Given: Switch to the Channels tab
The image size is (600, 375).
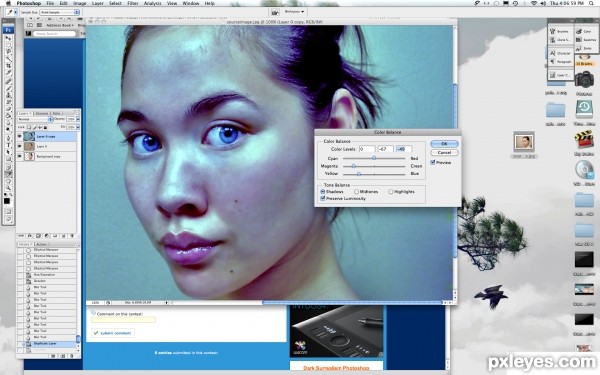Looking at the screenshot, I should point(42,114).
